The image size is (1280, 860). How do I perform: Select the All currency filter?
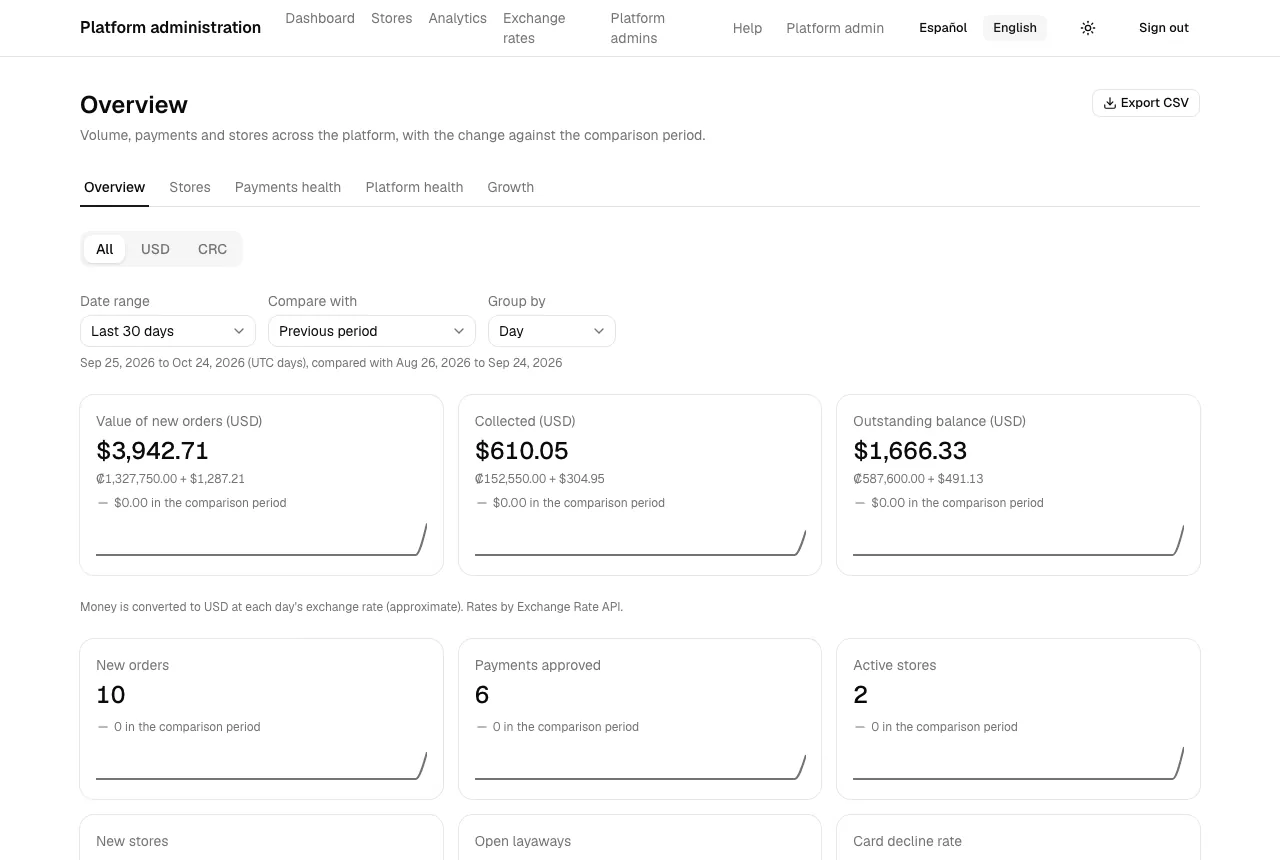coord(105,249)
